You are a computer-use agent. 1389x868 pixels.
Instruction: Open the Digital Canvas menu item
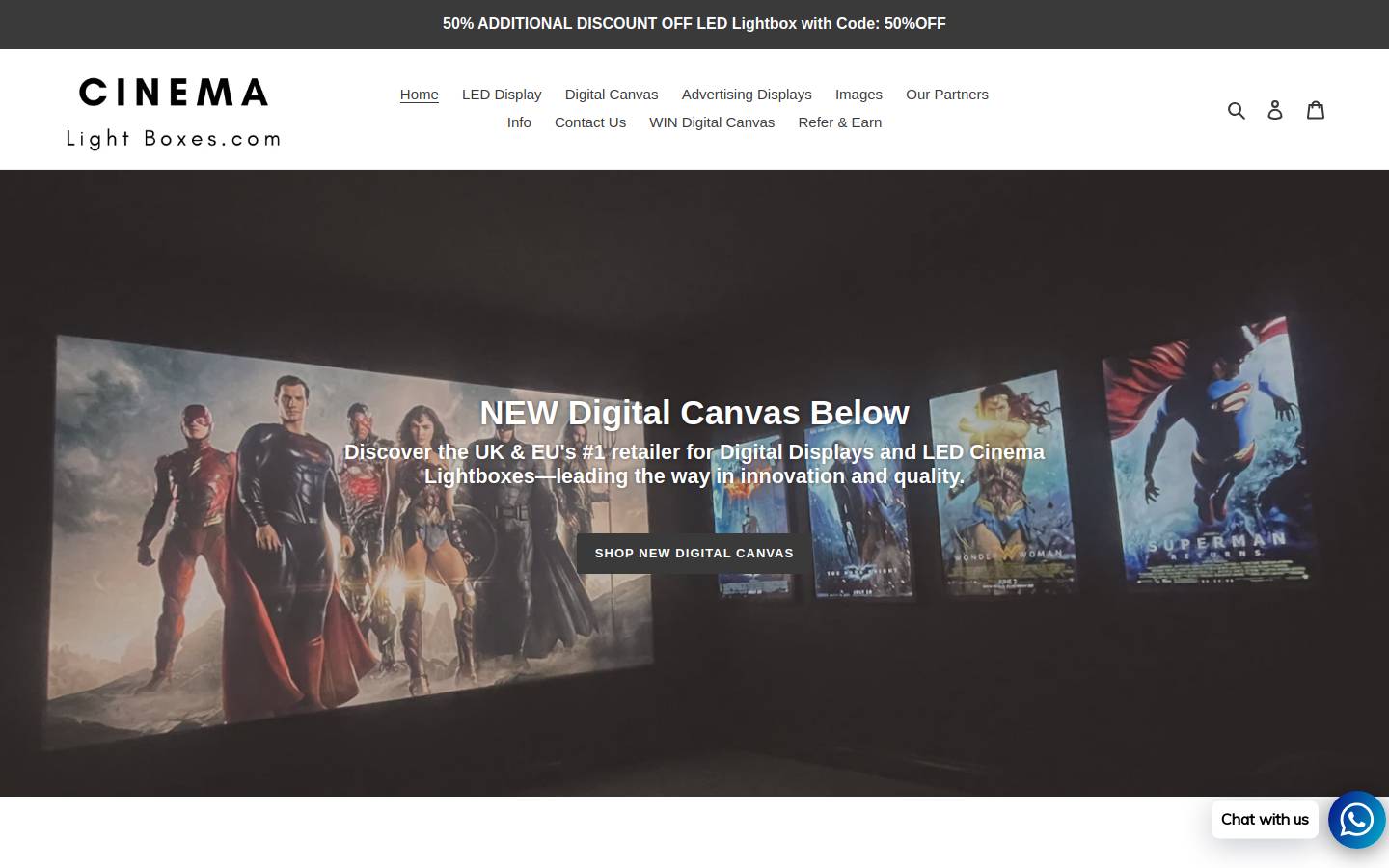click(x=612, y=95)
